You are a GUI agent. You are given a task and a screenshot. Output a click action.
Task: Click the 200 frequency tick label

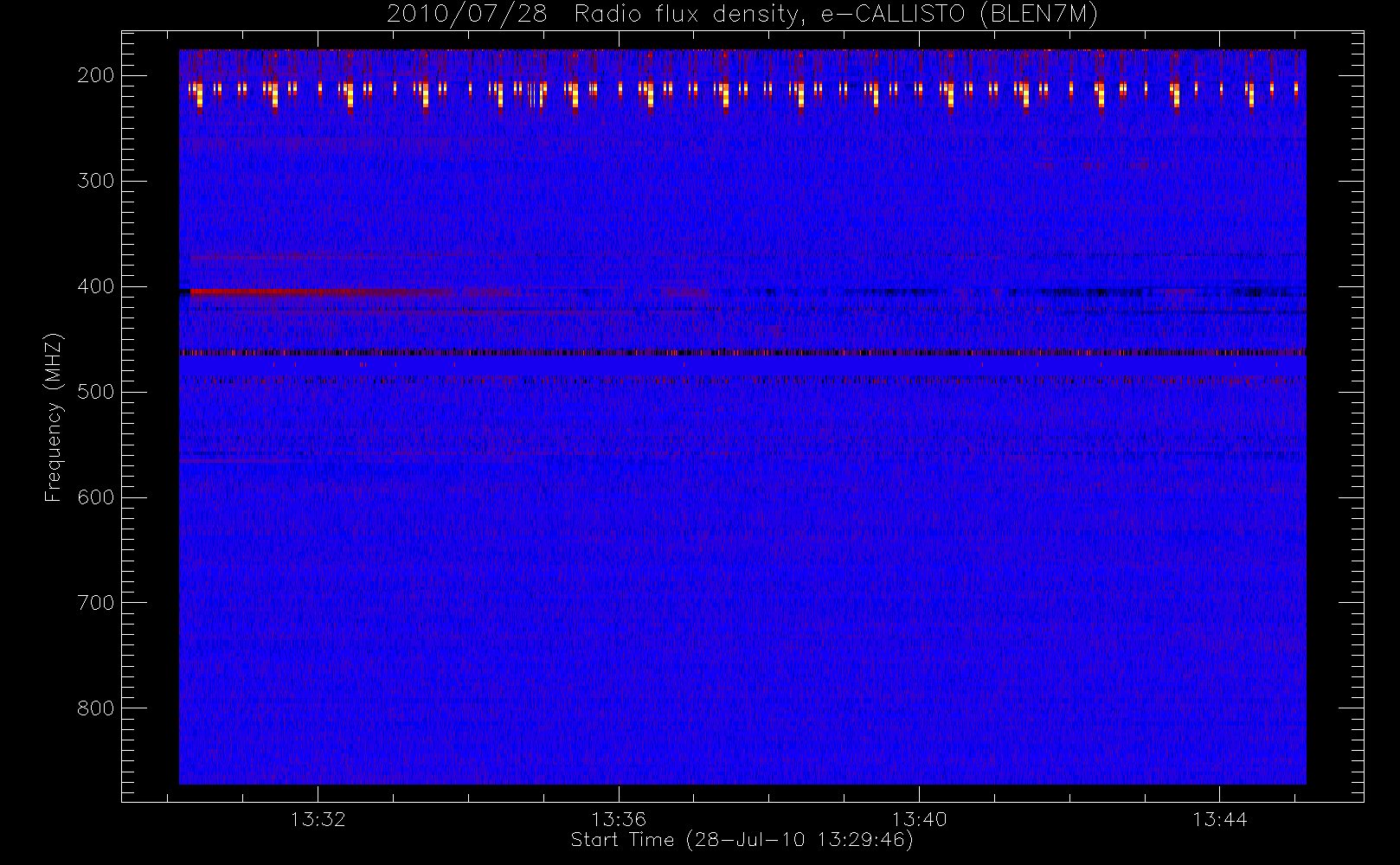click(96, 75)
